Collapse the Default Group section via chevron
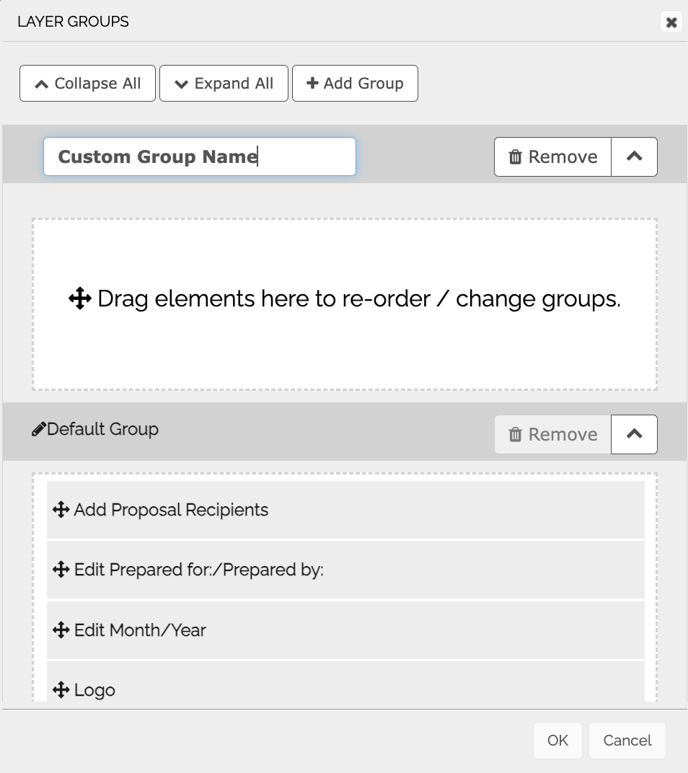 (634, 434)
